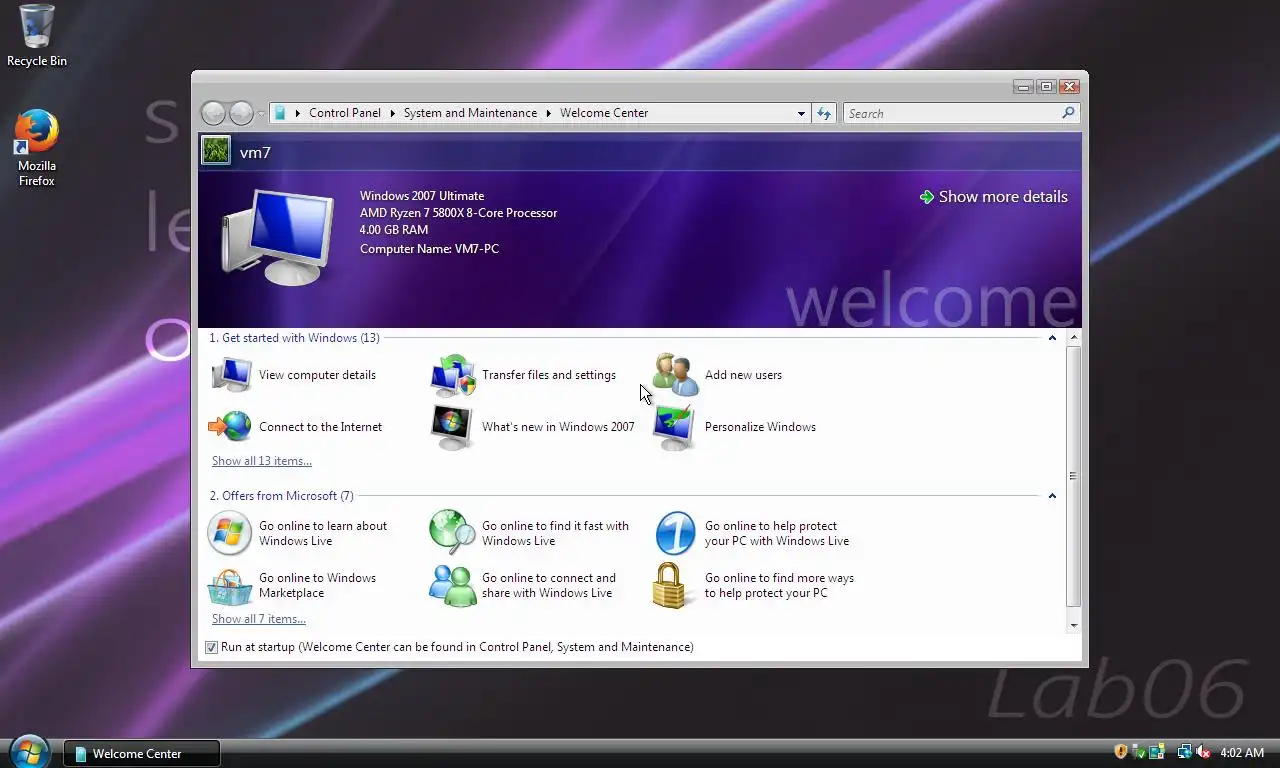This screenshot has height=768, width=1280.
Task: Click 1. Get started with Windows (13) heading
Action: pos(294,338)
